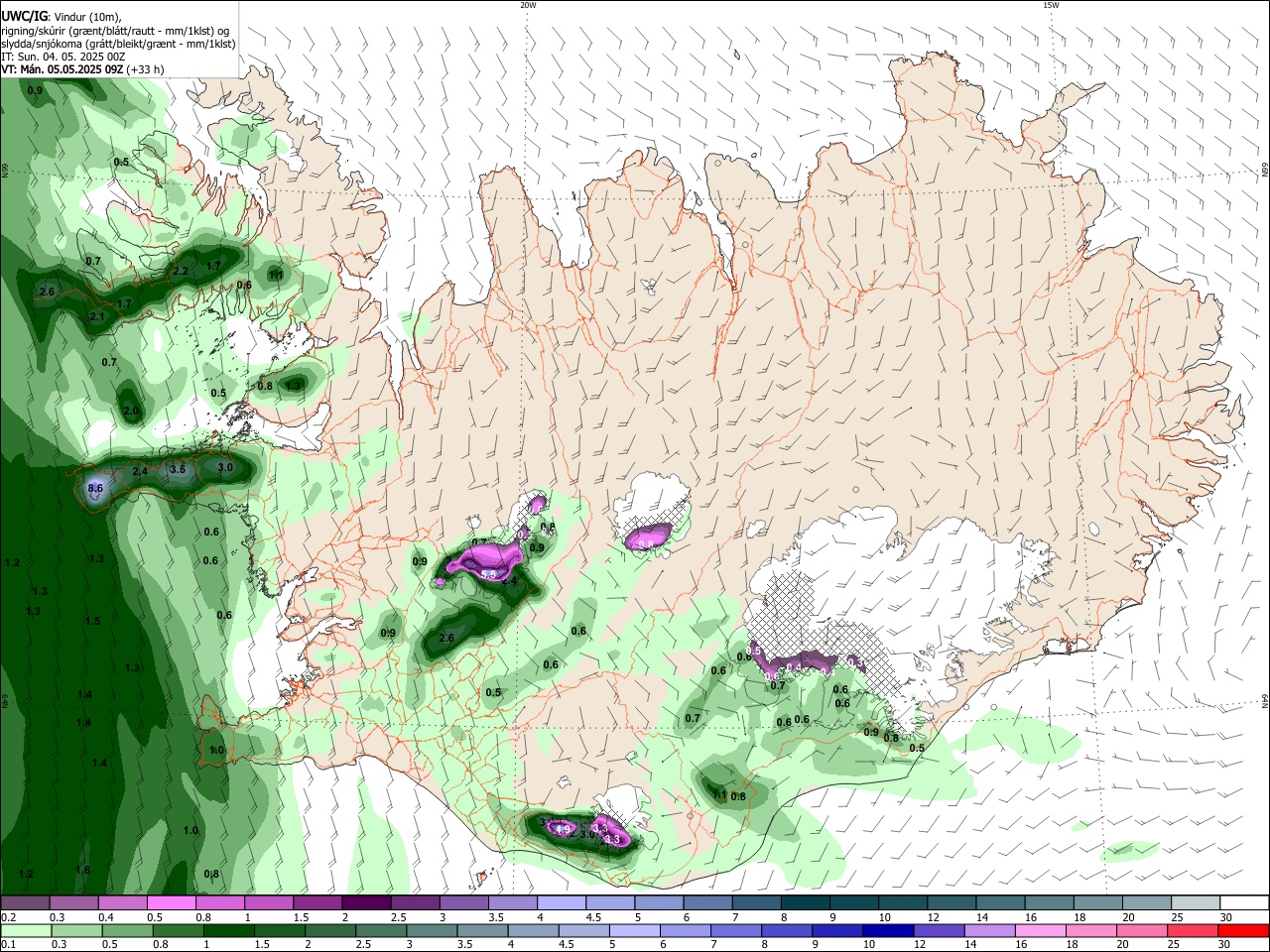Click the 'slydda/snjókoma' legend description line
Screen dimensions: 1270x952
click(x=118, y=44)
